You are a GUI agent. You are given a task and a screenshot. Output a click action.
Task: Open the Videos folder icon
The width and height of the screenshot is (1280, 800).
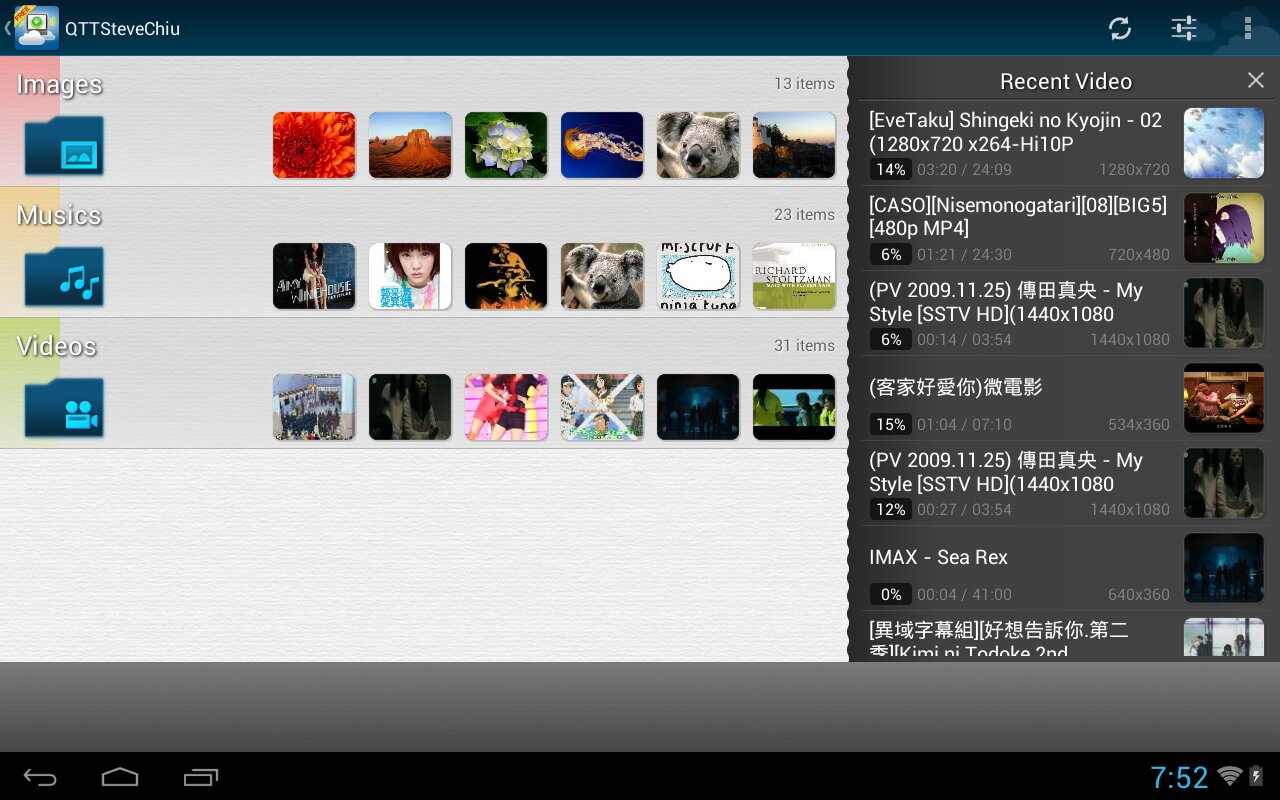point(65,408)
